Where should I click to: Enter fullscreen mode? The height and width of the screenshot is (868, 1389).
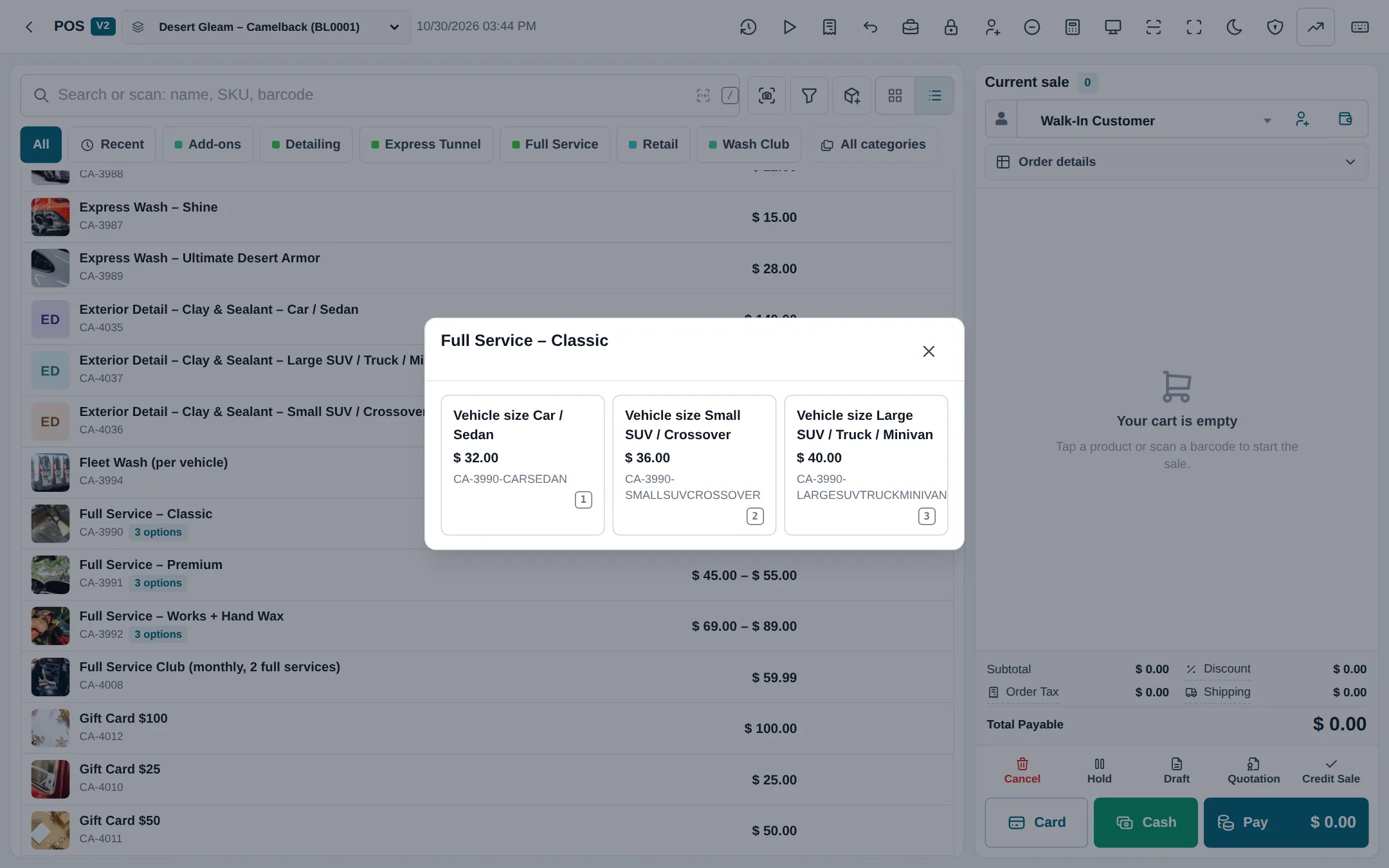point(1194,27)
